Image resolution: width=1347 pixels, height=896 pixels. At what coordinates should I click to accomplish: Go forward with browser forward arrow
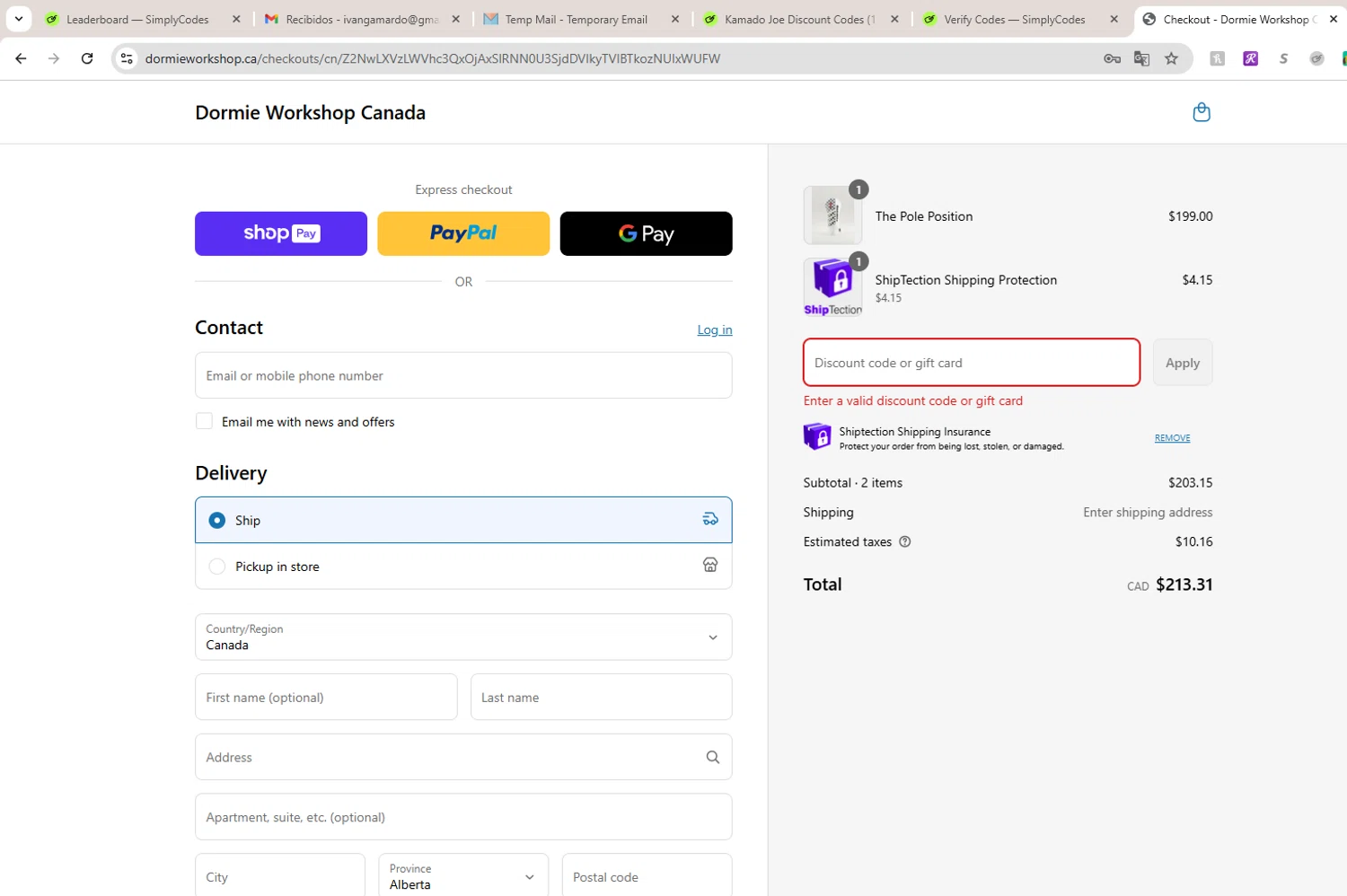54,58
